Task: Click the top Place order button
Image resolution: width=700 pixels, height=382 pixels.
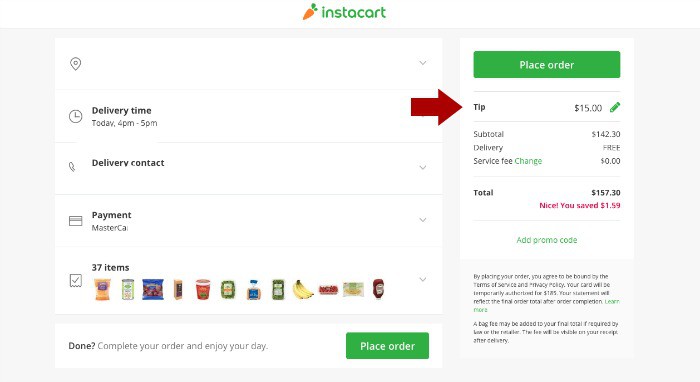Action: point(546,65)
